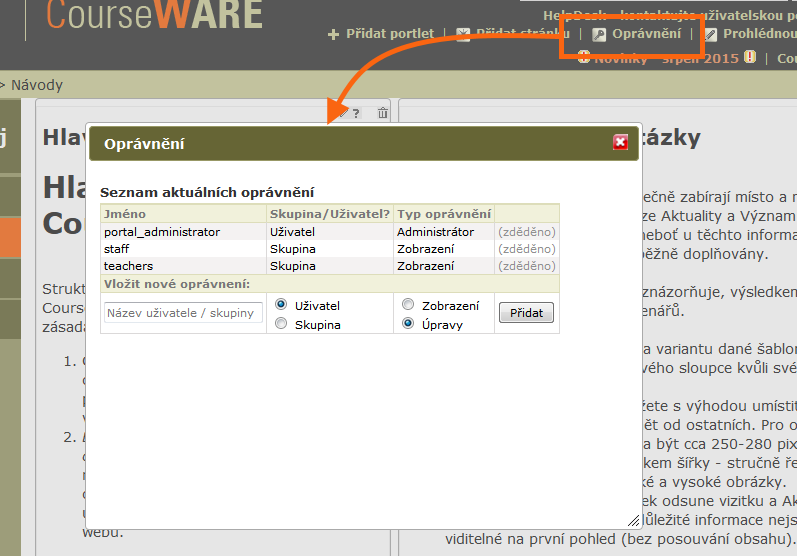The width and height of the screenshot is (797, 556).
Task: Click the pencil icon beside Prohlédnout
Action: point(711,35)
